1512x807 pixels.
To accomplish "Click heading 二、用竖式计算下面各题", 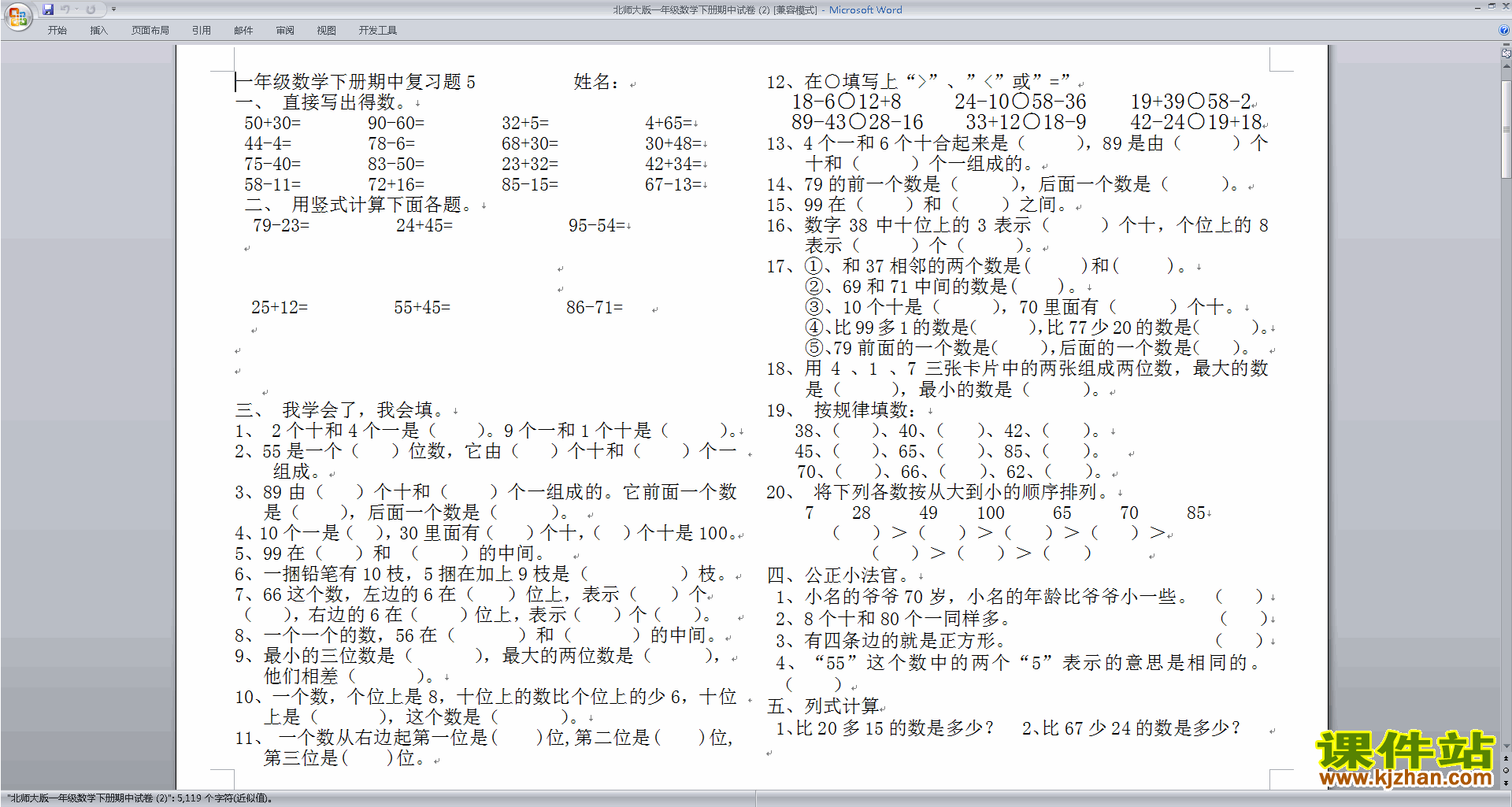I will (358, 205).
